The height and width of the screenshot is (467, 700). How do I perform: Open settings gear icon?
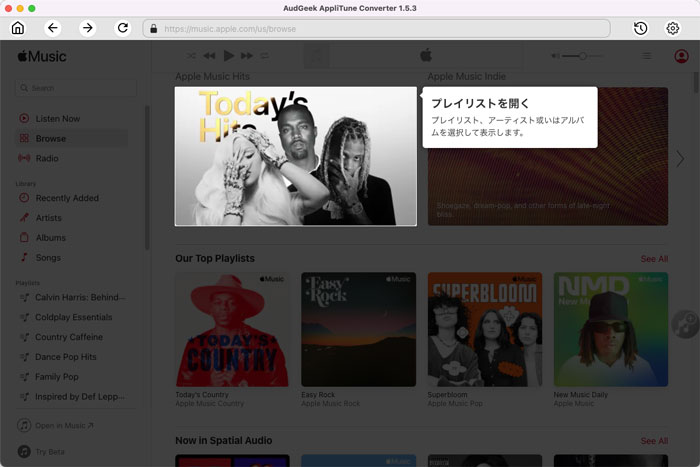click(x=673, y=29)
